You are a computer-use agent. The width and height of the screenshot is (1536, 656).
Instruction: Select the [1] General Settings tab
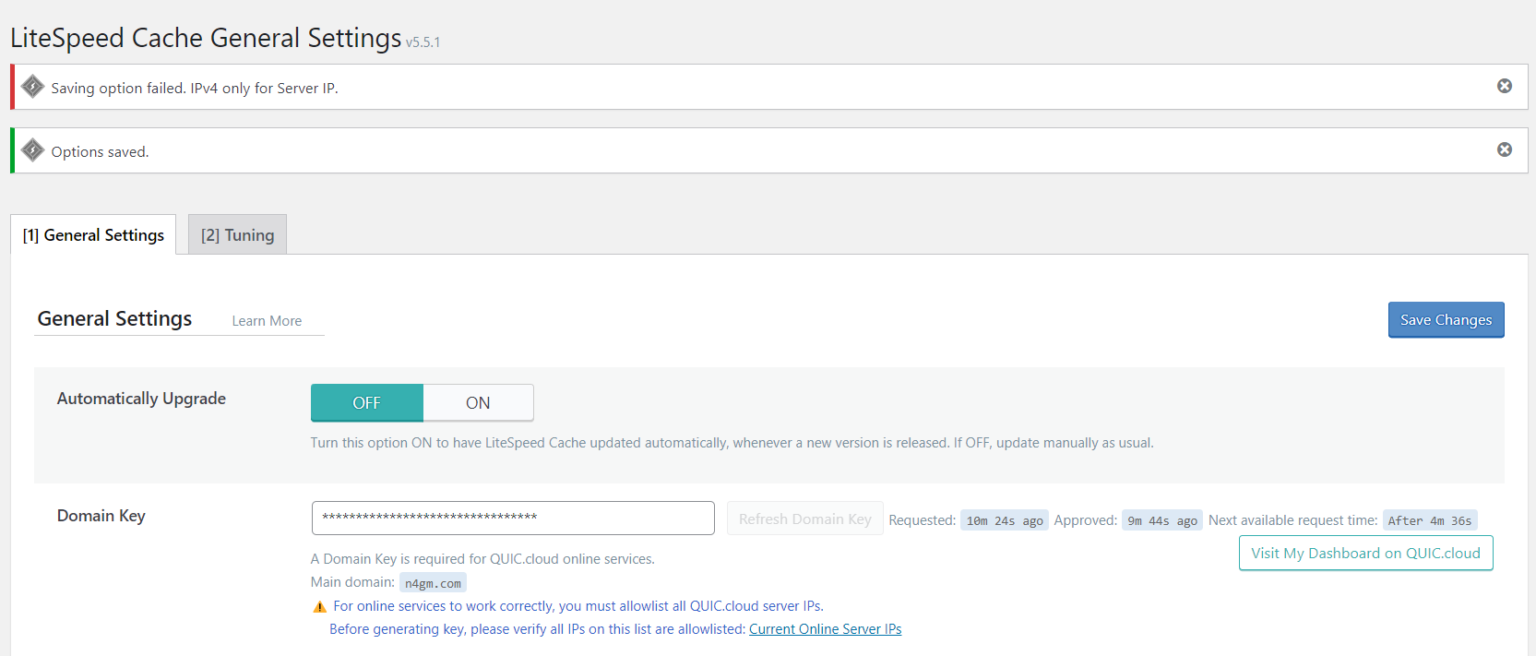tap(93, 234)
